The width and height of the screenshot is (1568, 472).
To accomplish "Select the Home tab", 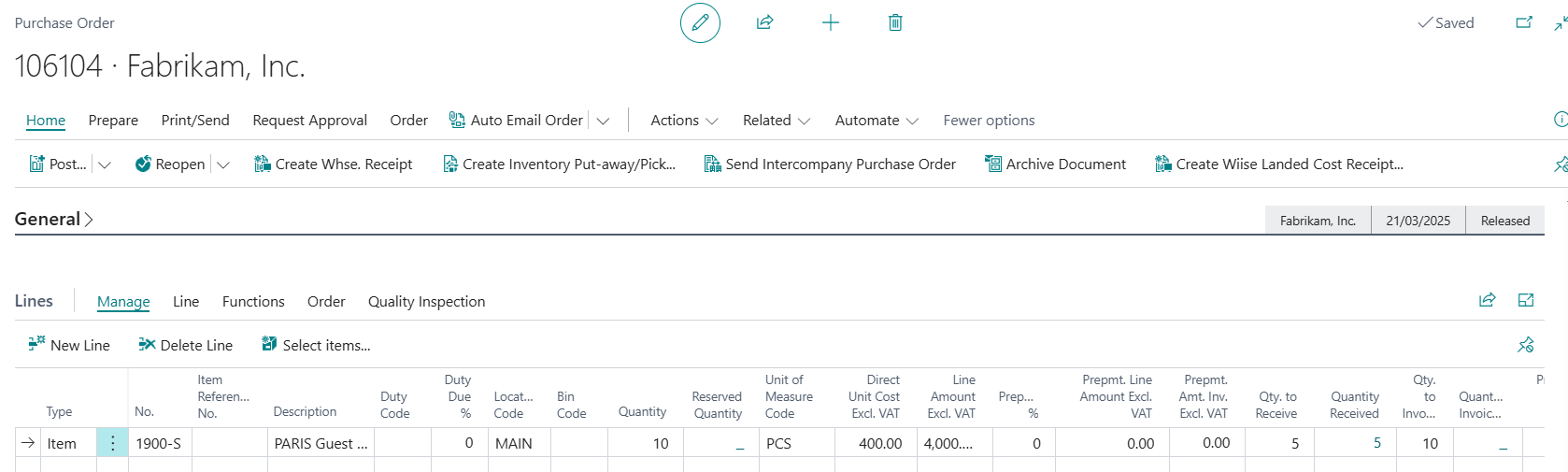I will [x=46, y=120].
